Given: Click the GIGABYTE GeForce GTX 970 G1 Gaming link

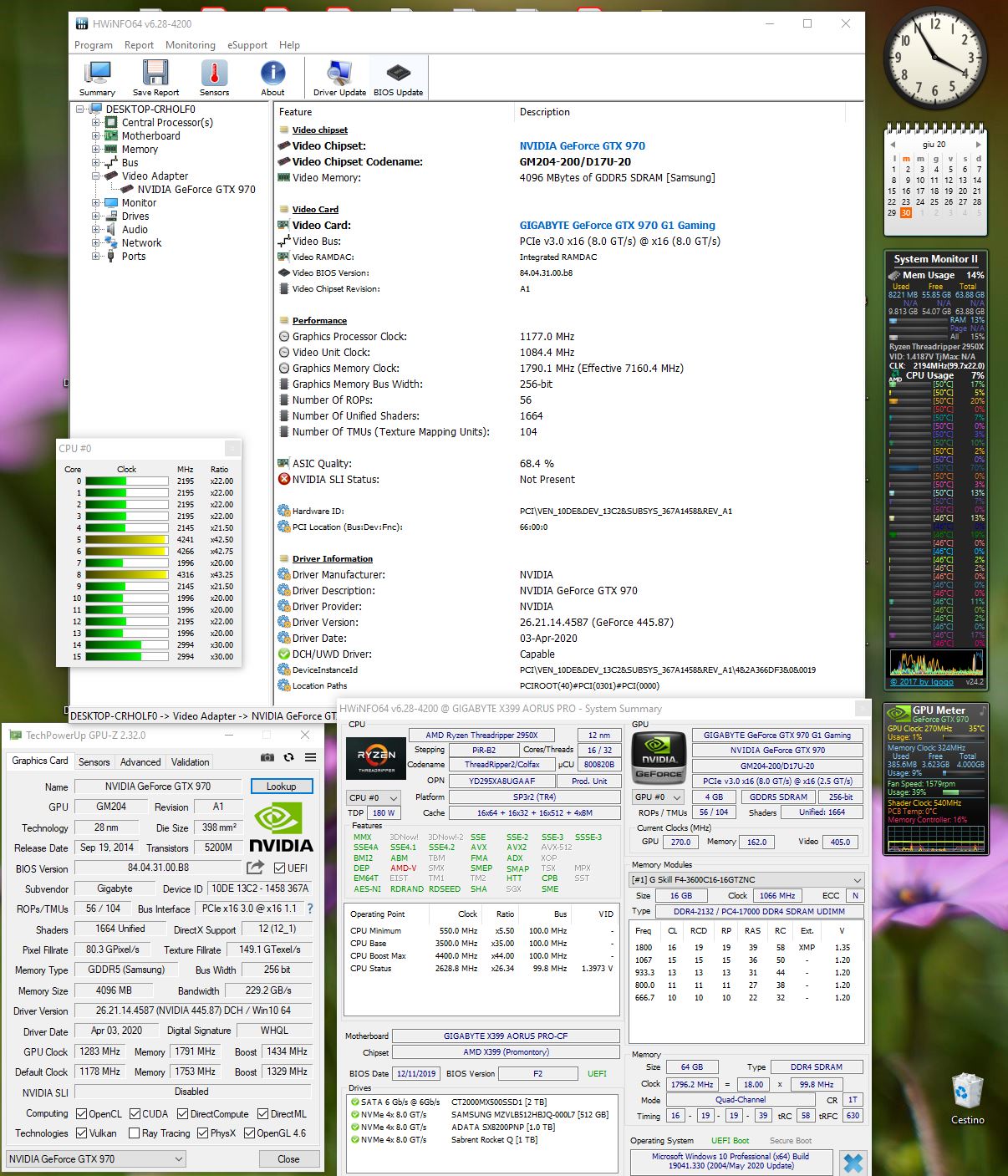Looking at the screenshot, I should [x=618, y=225].
